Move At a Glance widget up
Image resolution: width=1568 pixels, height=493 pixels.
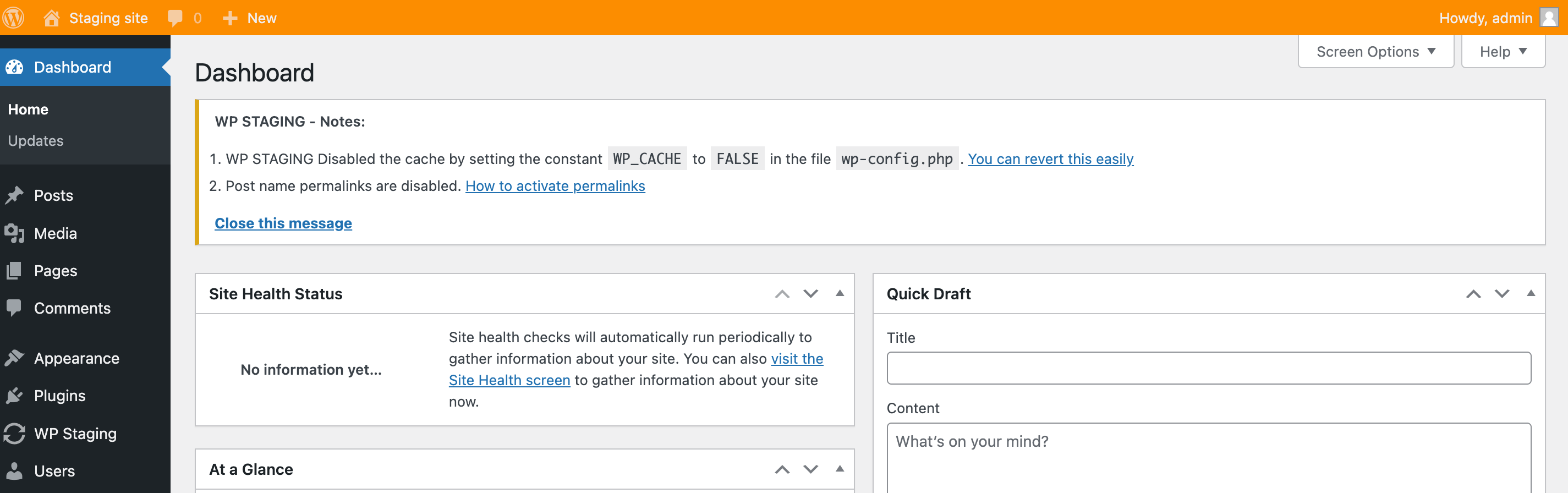pos(782,469)
